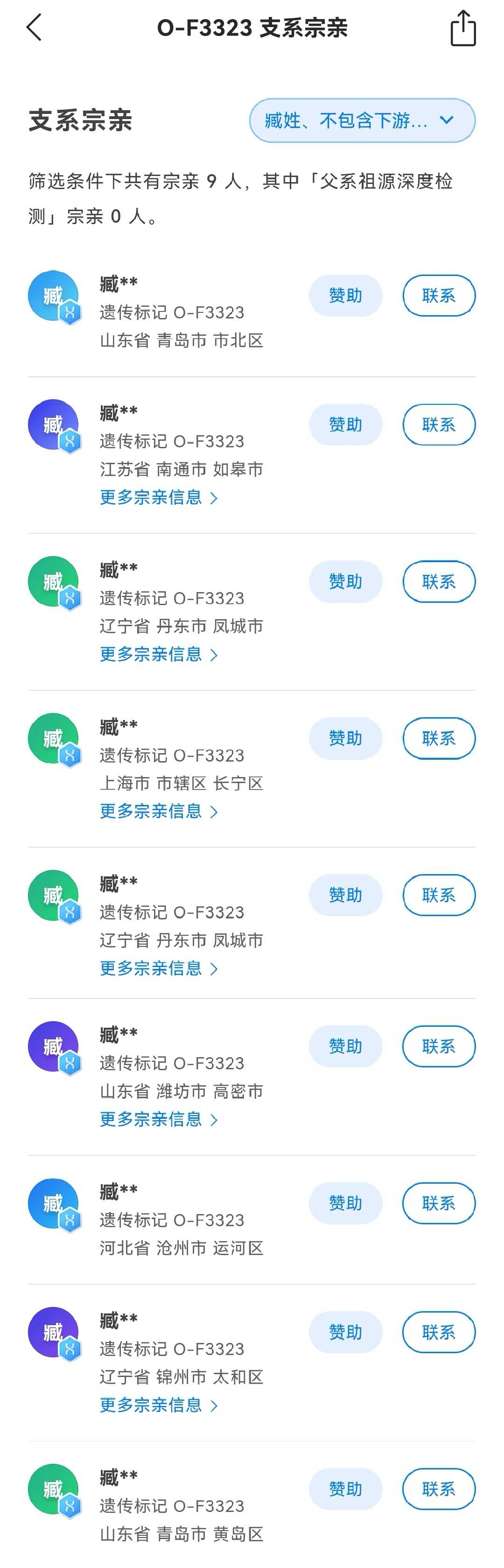This screenshot has width=504, height=1568.
Task: Click 联系 for the 青岛市 黄岛区 member
Action: click(x=439, y=1490)
